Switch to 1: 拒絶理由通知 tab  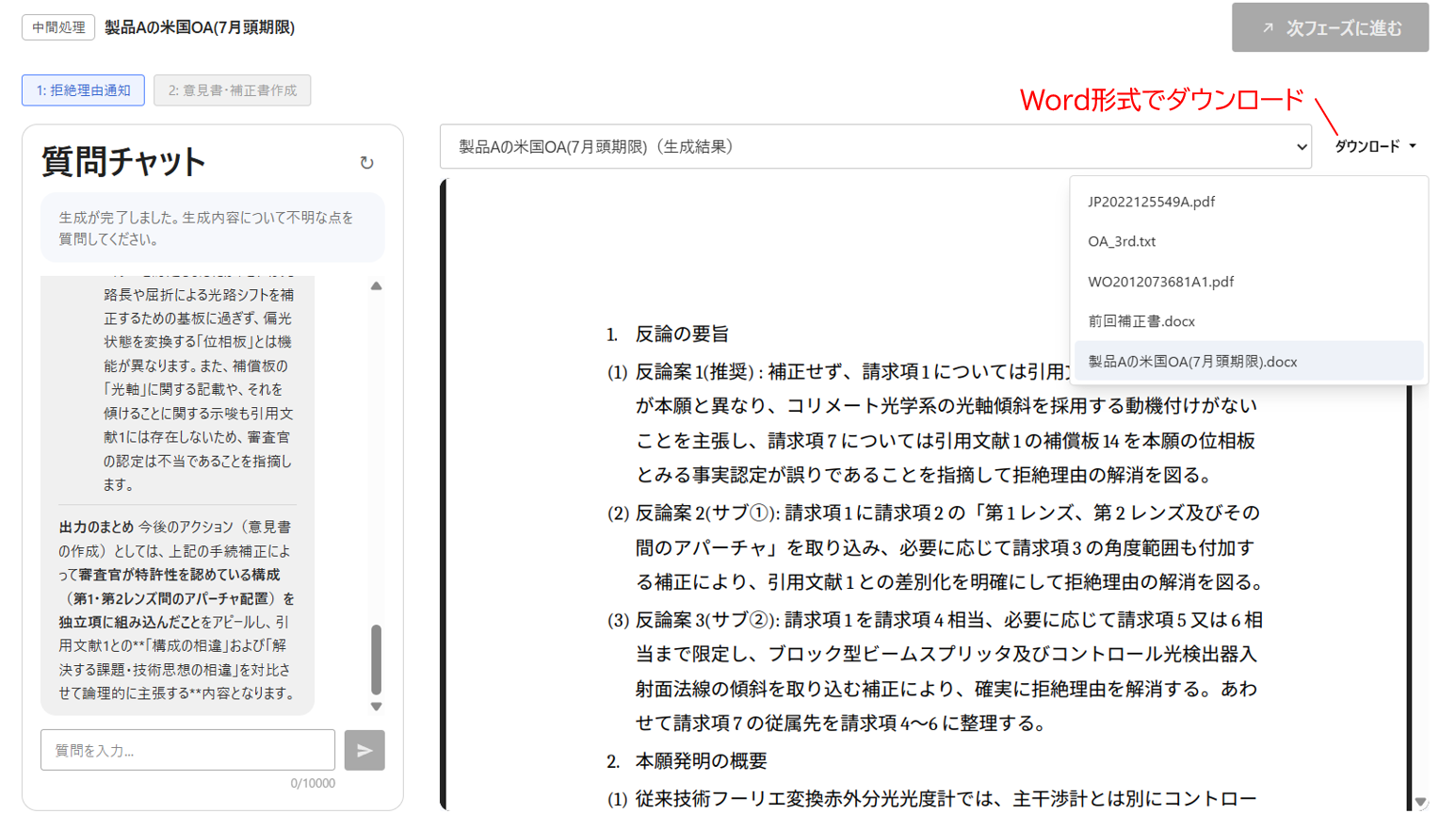(x=83, y=90)
